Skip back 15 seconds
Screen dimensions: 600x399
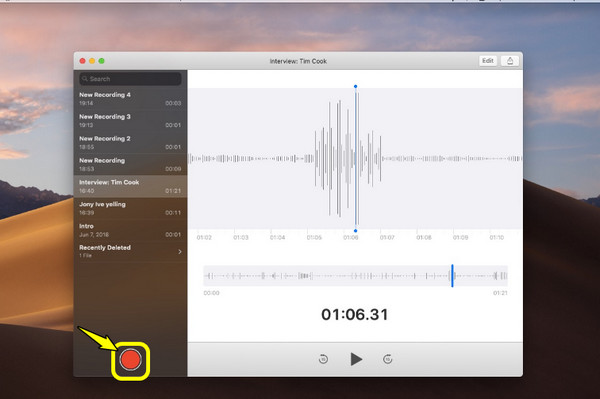click(323, 359)
